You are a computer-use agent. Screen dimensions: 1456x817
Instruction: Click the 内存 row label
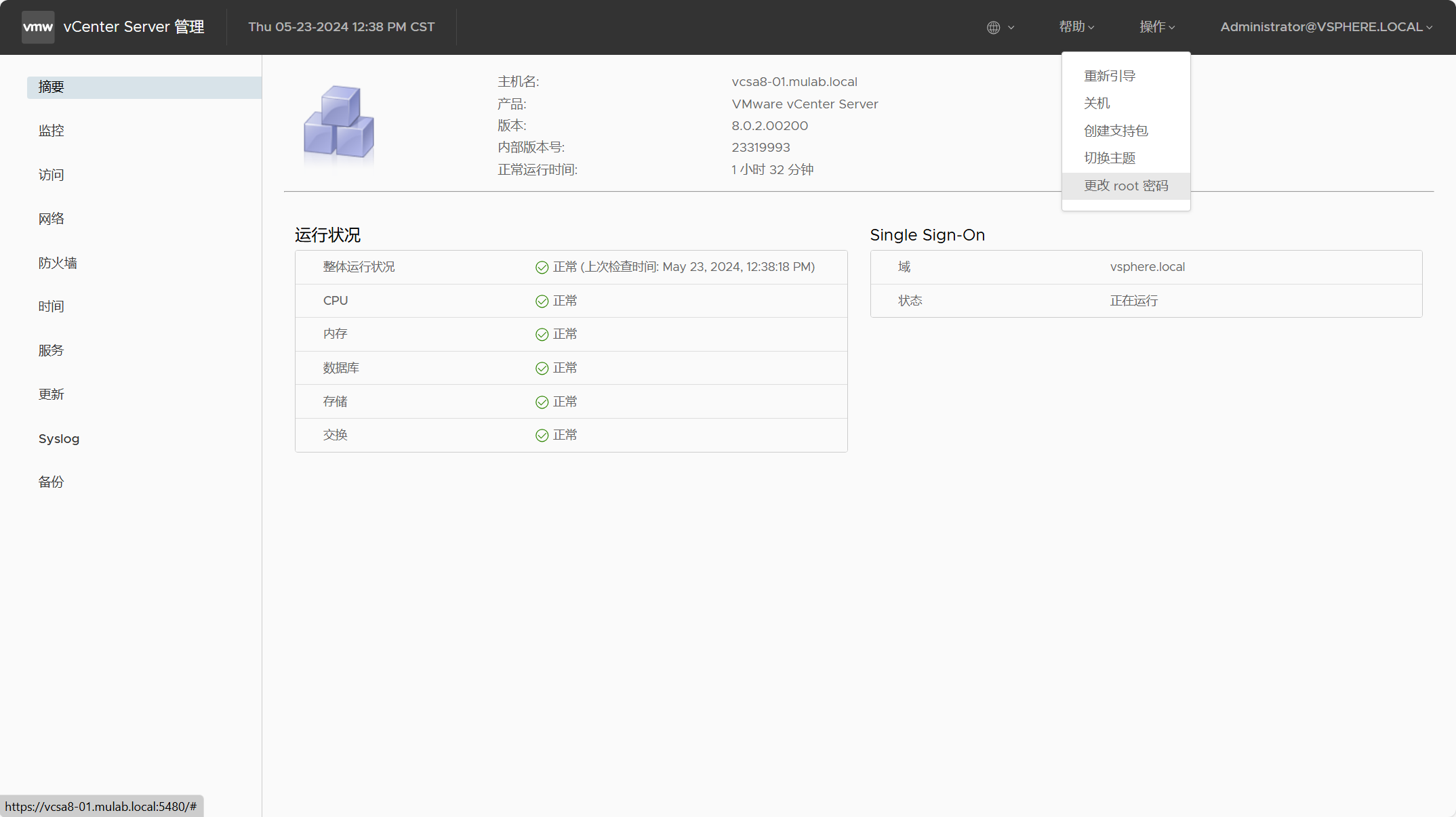click(335, 334)
